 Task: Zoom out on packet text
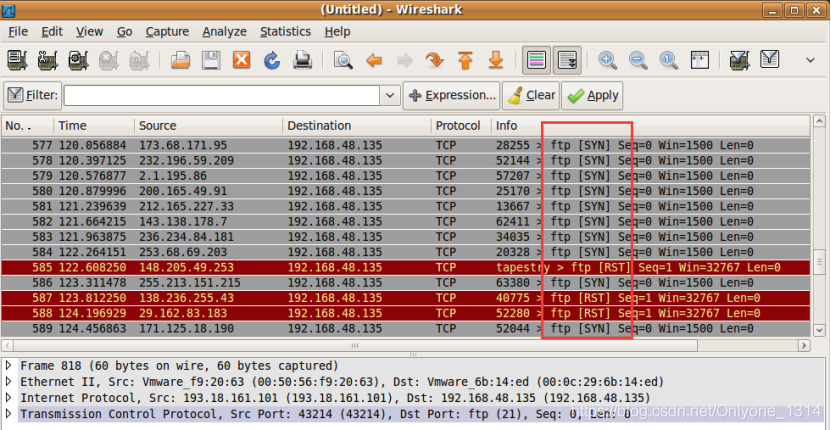point(638,60)
